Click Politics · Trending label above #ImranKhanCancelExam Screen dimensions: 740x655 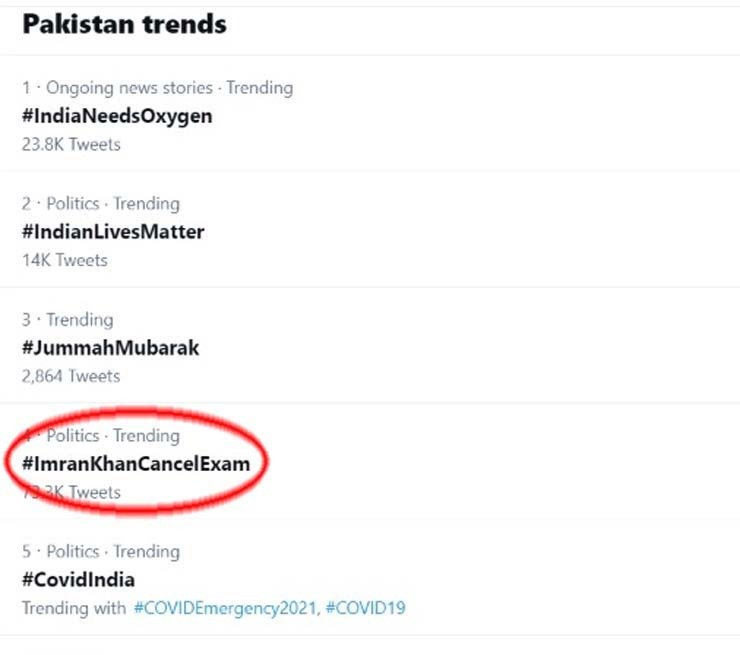112,436
